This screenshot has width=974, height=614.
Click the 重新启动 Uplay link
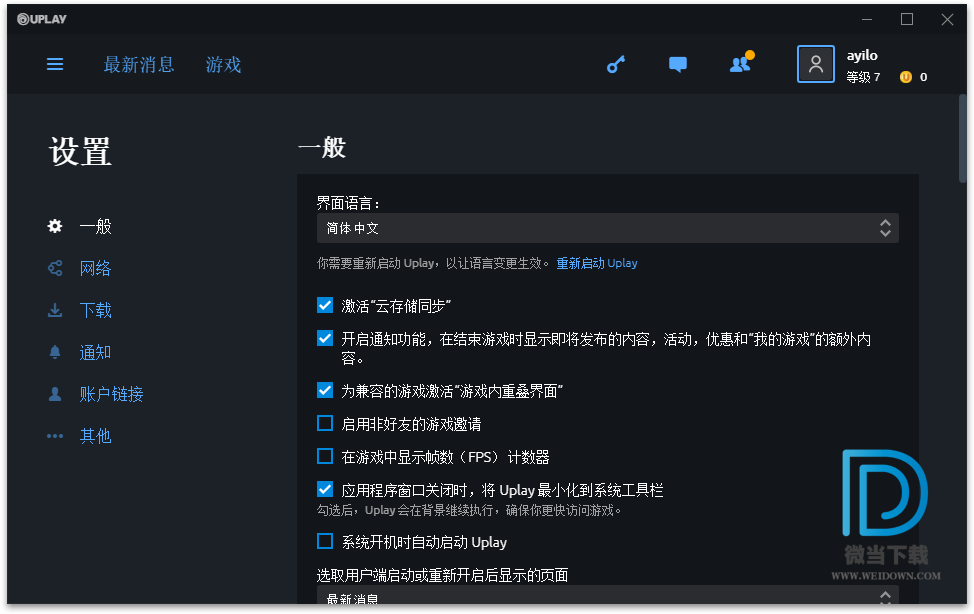point(597,263)
